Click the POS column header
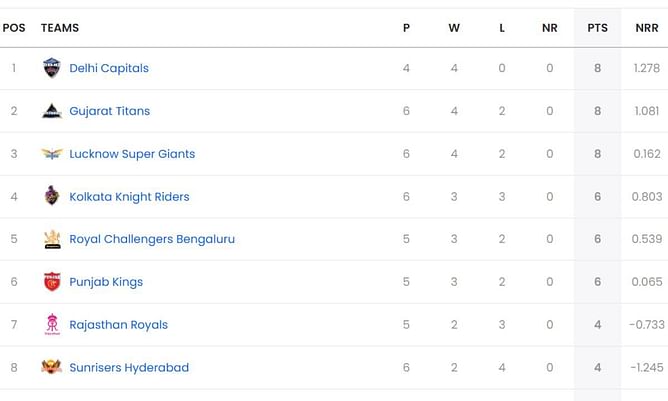The height and width of the screenshot is (401, 668). pos(14,28)
